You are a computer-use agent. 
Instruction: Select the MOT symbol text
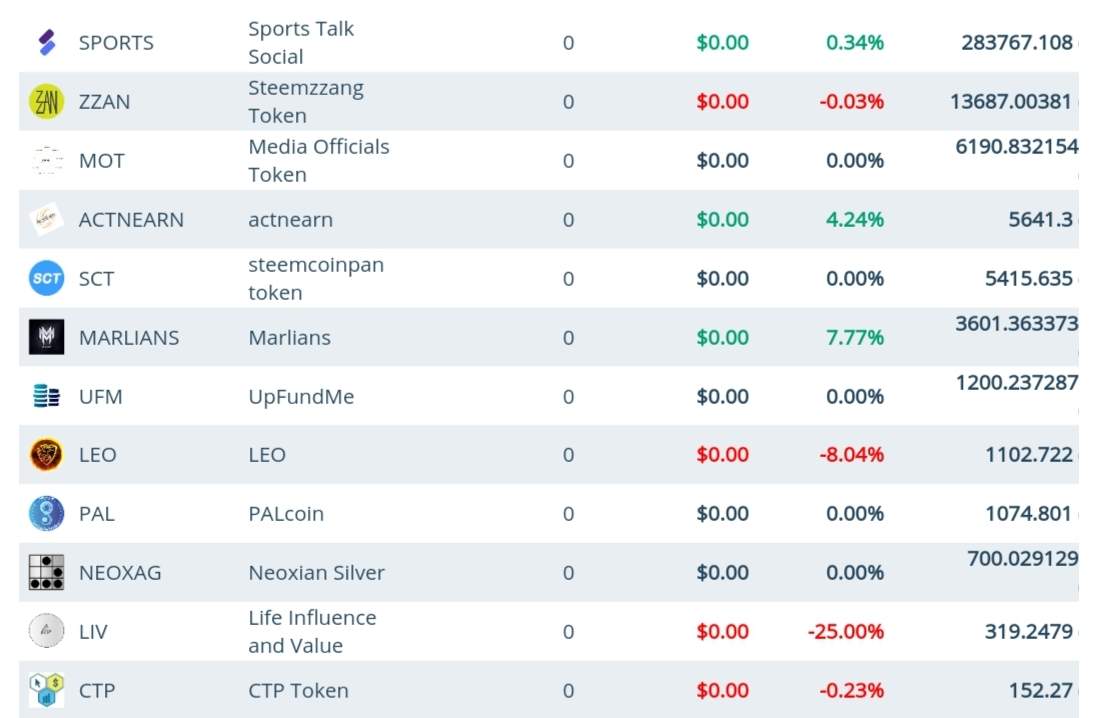[x=102, y=161]
